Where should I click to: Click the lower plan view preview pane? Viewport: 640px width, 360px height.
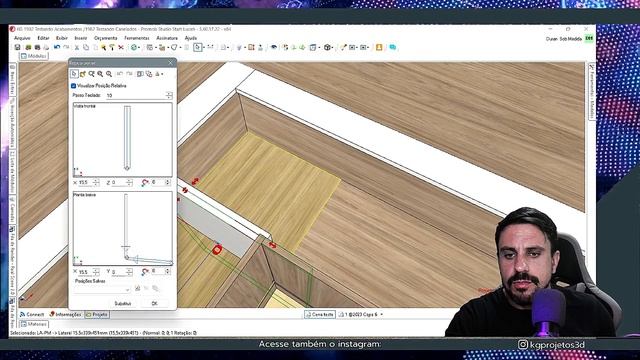pos(122,229)
